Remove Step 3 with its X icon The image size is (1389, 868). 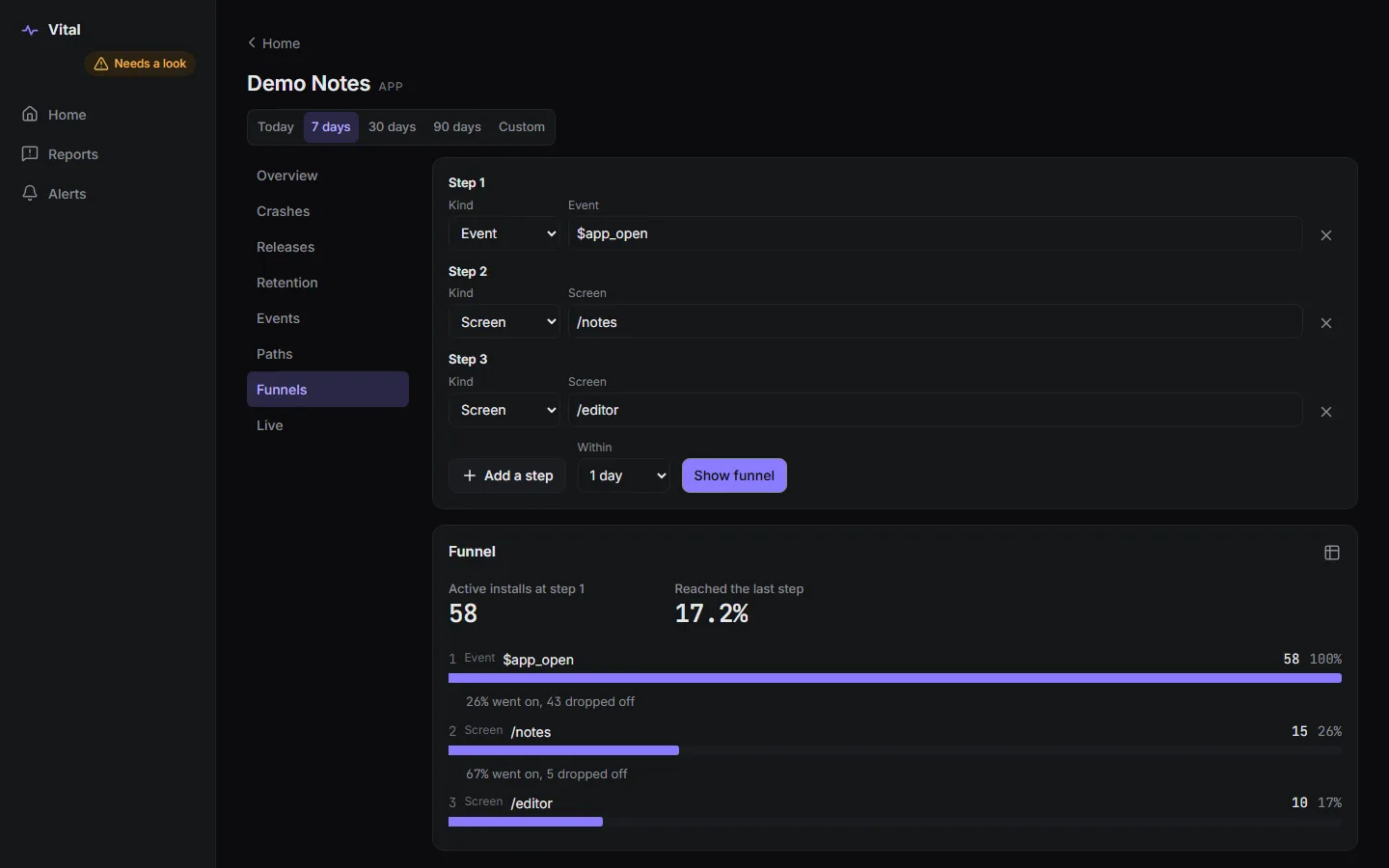pos(1326,412)
